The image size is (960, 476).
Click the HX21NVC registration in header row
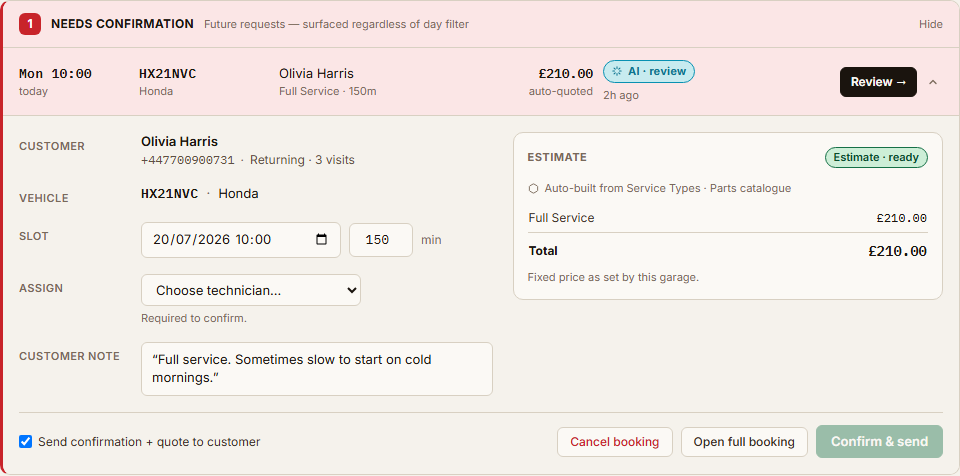(168, 74)
